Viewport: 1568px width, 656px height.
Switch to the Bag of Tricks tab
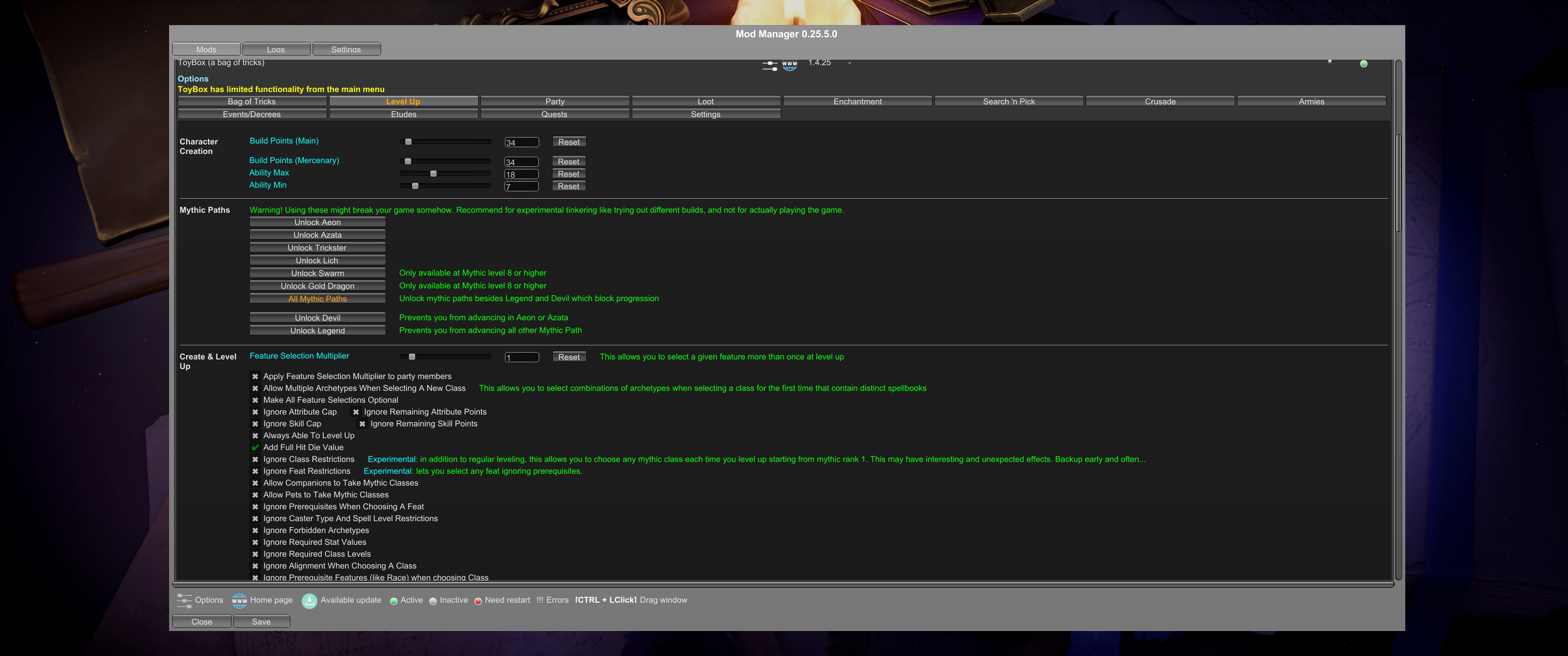252,102
